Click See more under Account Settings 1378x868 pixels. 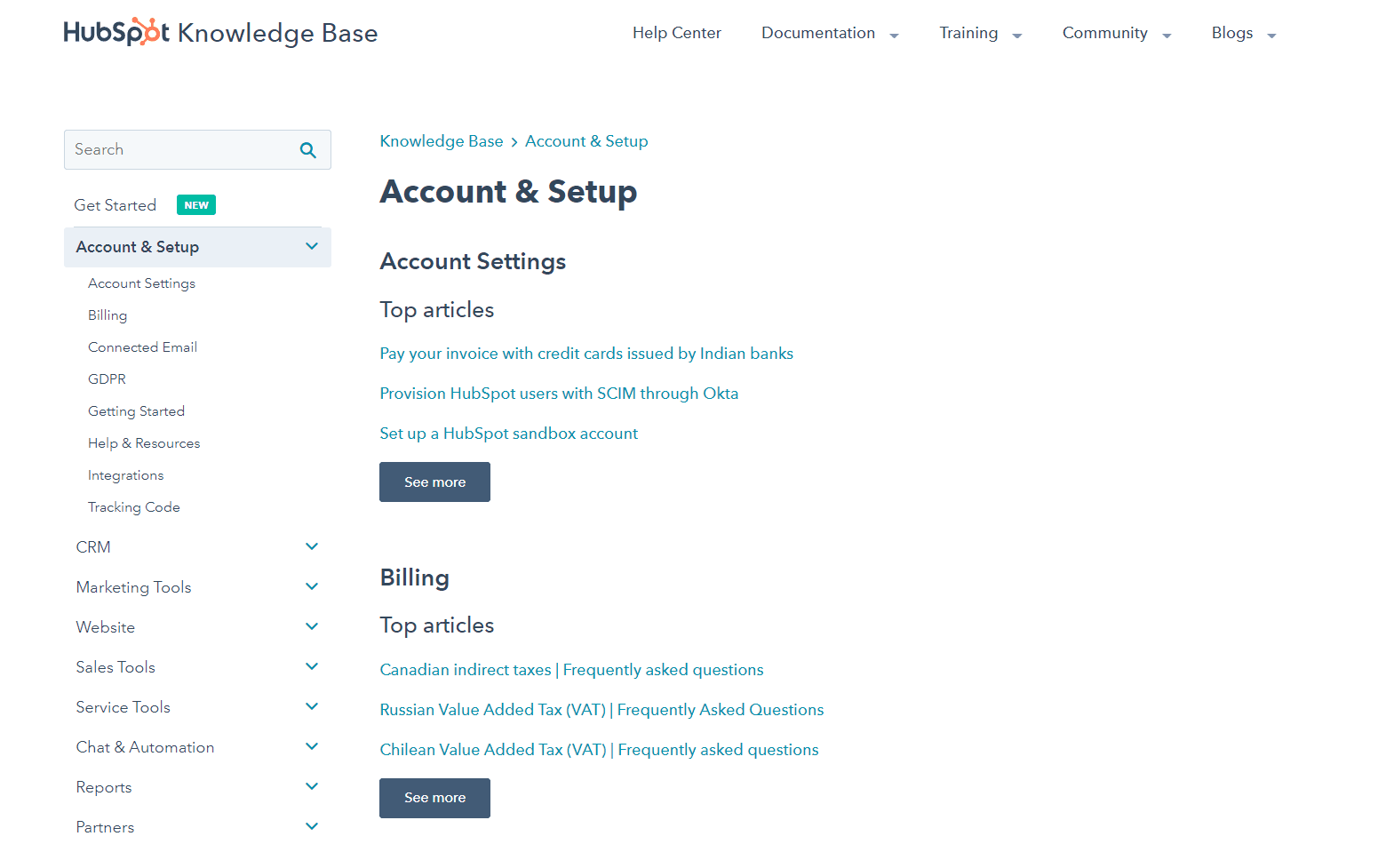point(434,482)
